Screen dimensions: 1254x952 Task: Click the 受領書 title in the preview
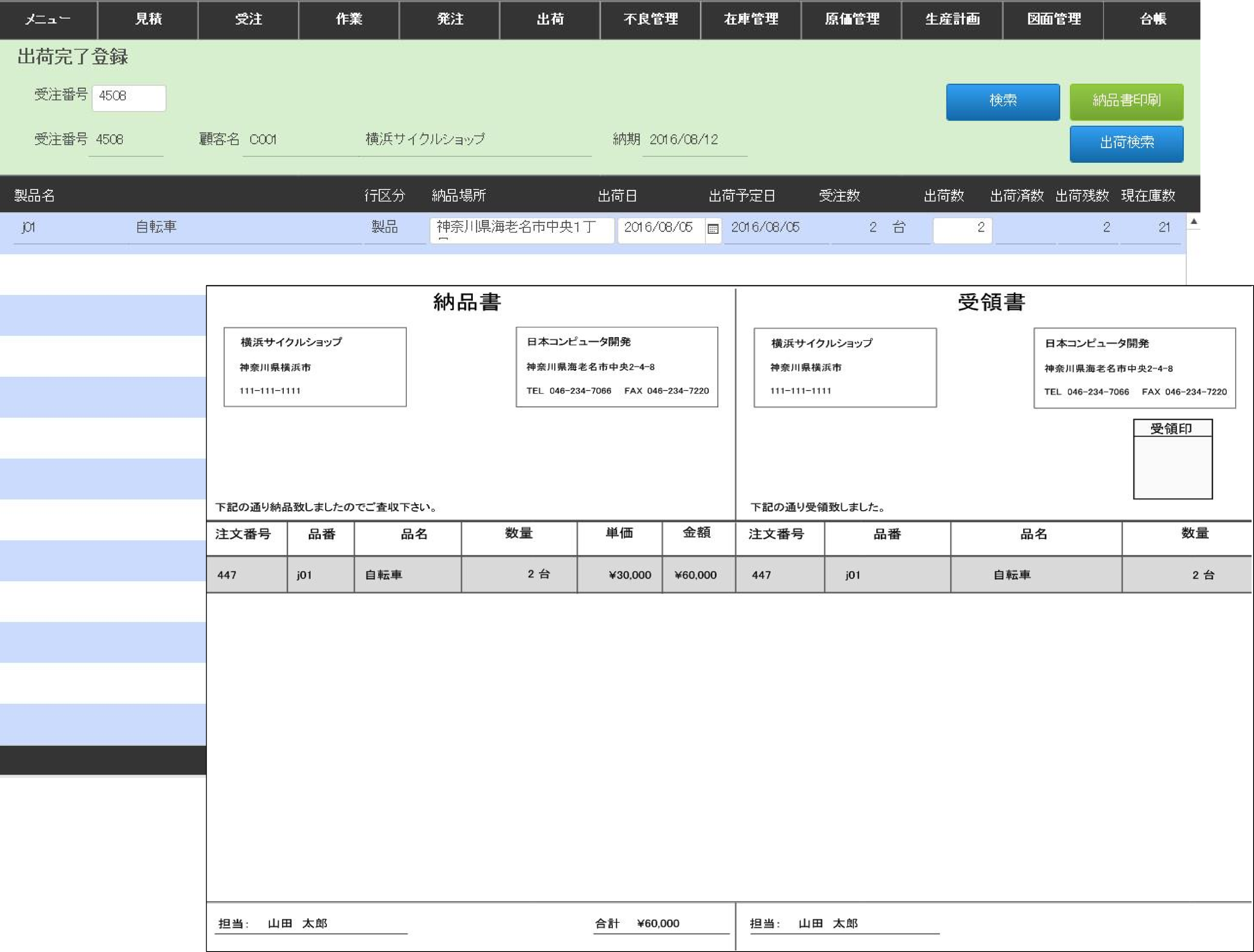(991, 303)
